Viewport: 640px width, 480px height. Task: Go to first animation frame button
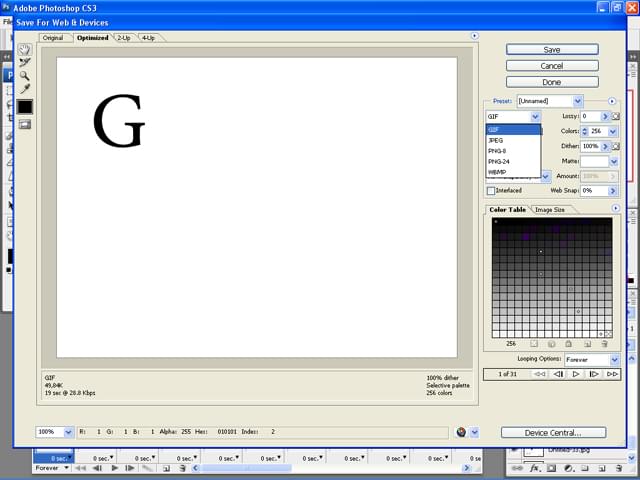540,374
